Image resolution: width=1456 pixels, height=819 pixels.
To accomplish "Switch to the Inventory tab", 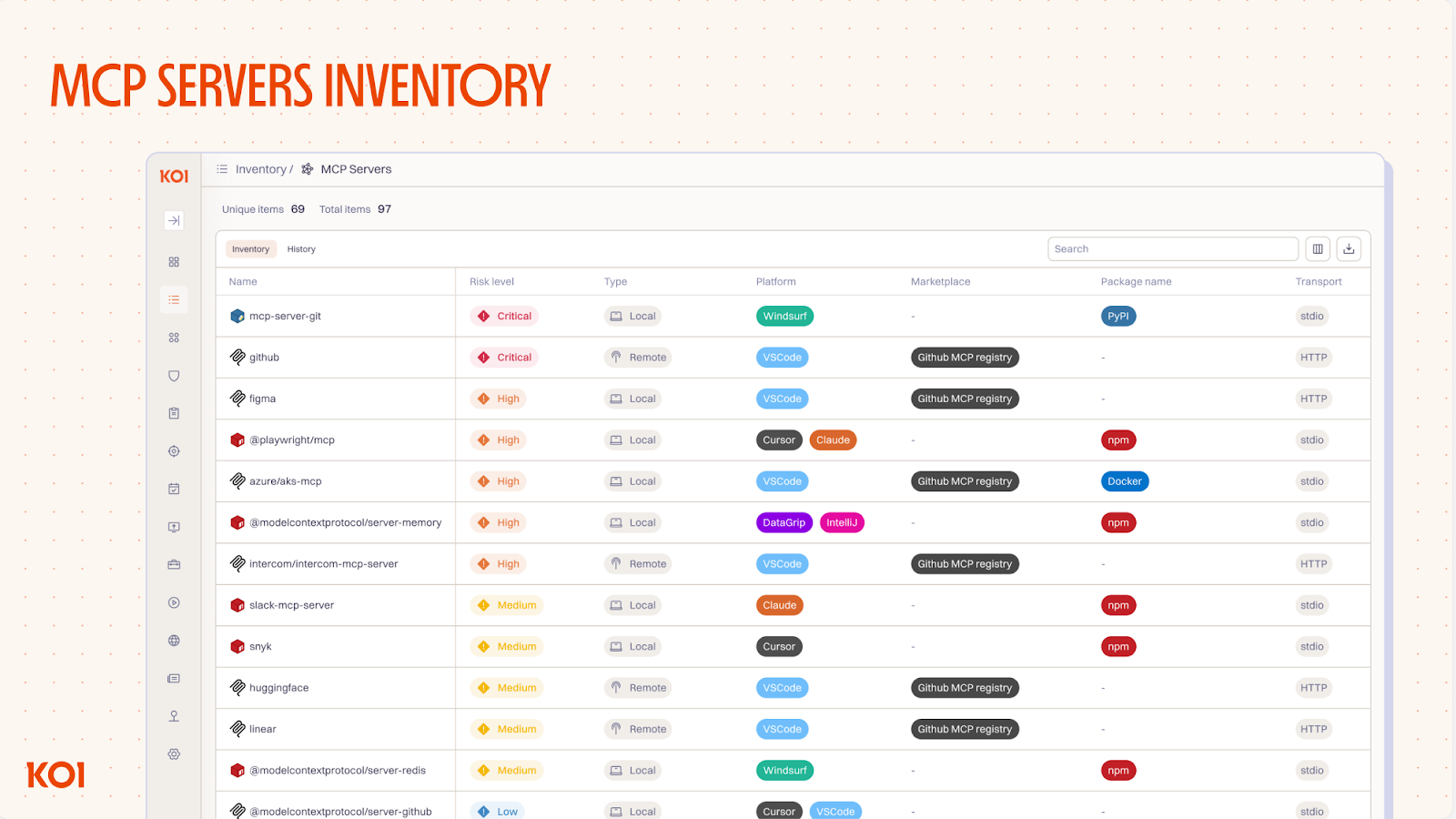I will pos(250,249).
